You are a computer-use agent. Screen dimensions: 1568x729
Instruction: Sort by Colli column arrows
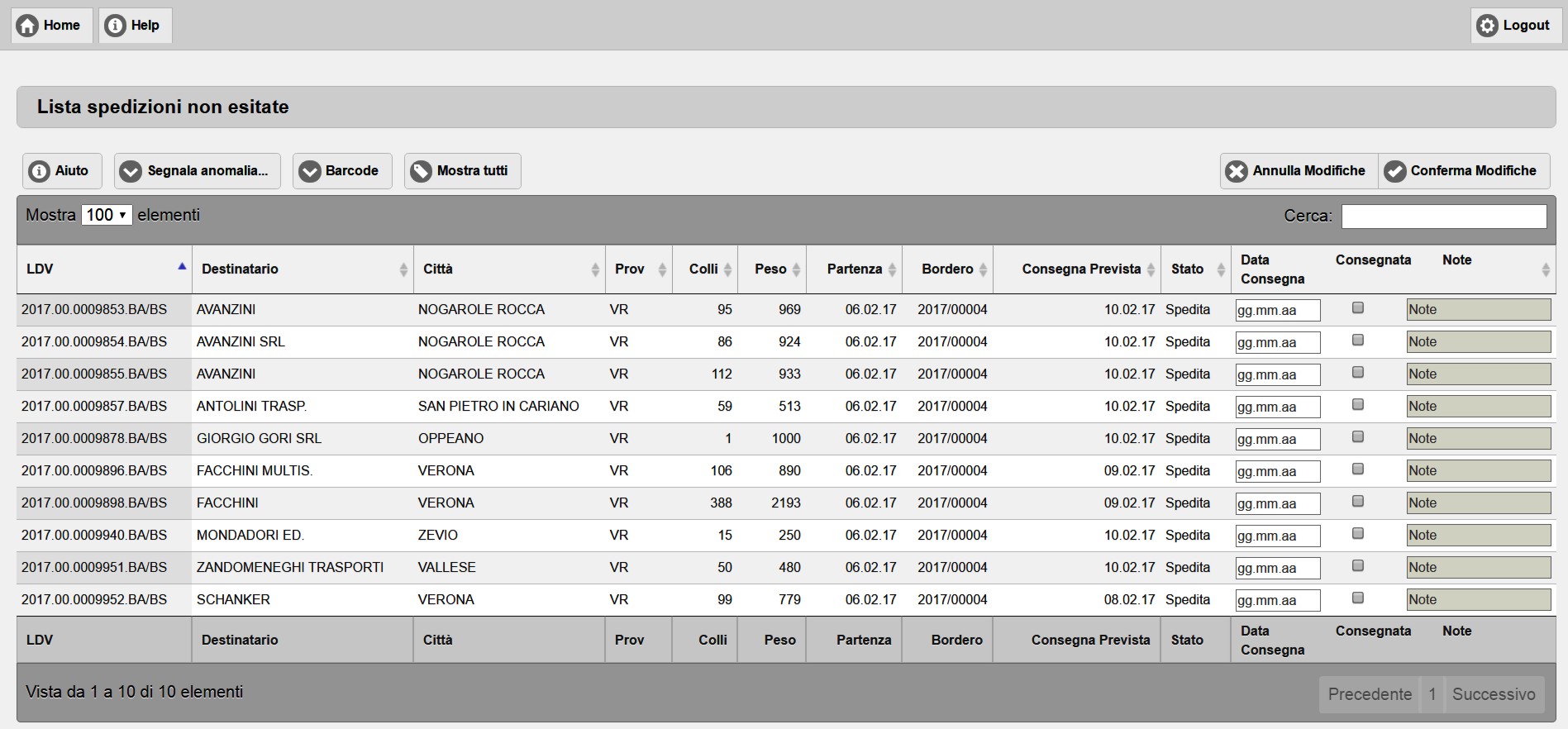click(x=727, y=269)
